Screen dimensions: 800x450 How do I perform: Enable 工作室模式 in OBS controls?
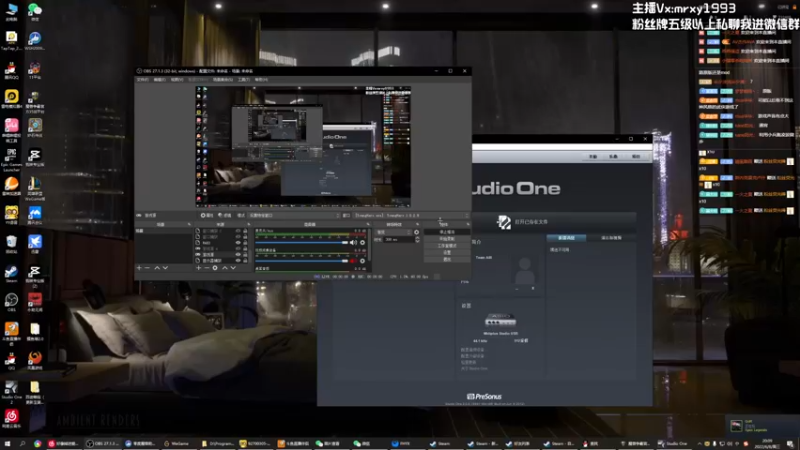447,245
